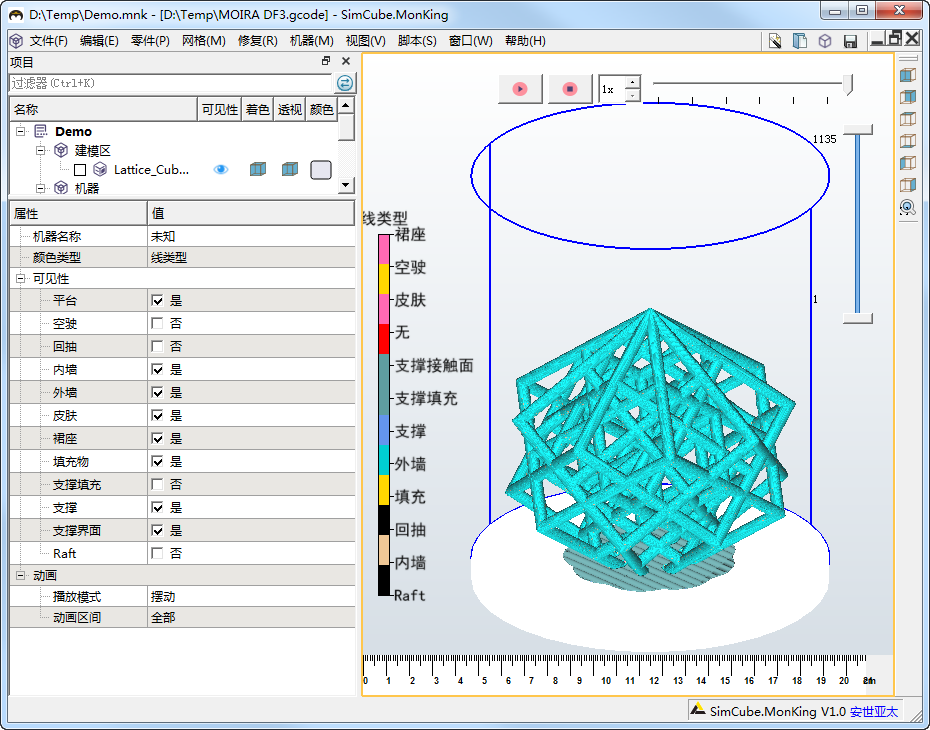Image resolution: width=930 pixels, height=730 pixels.
Task: Decrease playback speed with down arrow
Action: 633,95
